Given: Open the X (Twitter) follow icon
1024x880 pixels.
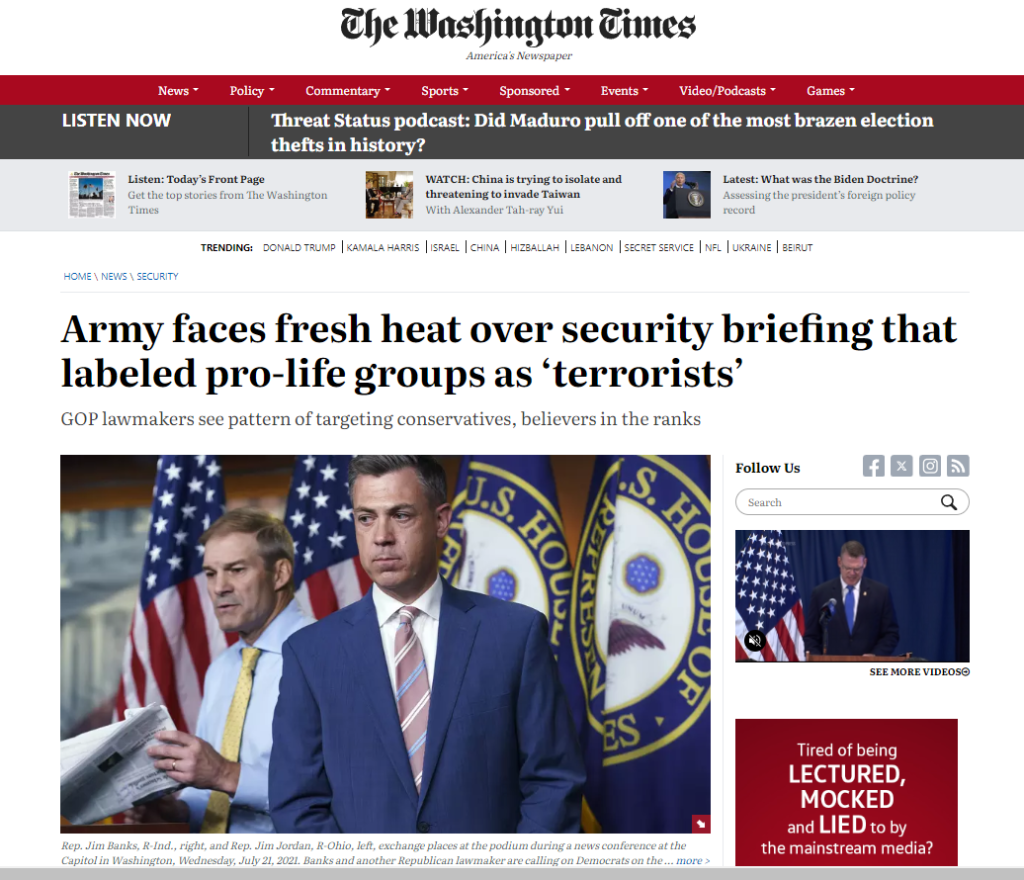Looking at the screenshot, I should [901, 466].
